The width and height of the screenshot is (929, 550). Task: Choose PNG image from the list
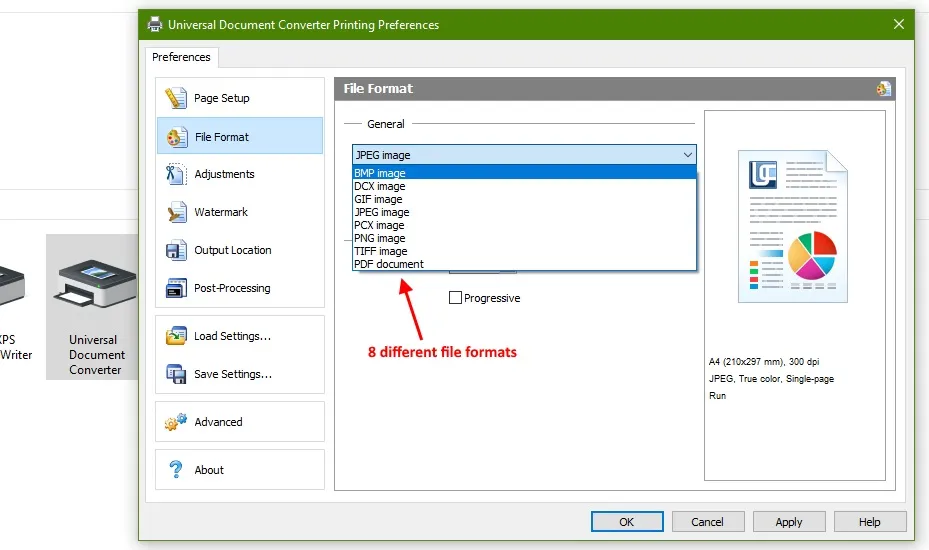click(524, 238)
